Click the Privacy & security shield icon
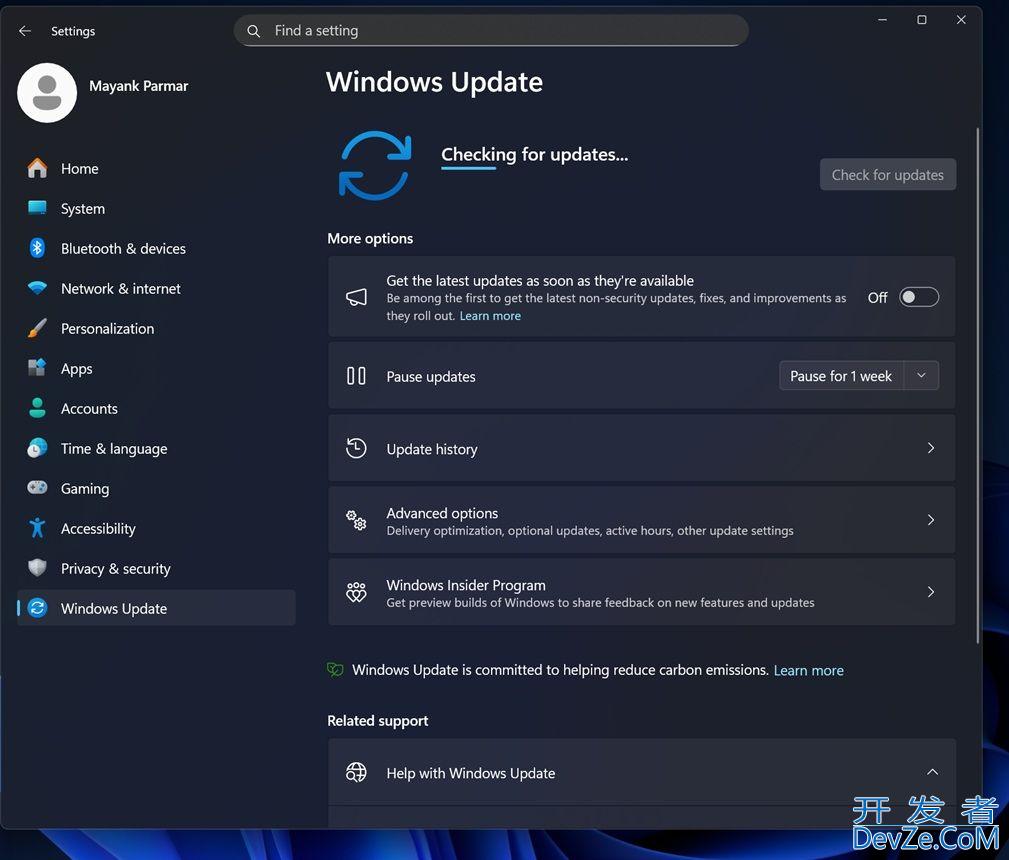 (x=37, y=568)
